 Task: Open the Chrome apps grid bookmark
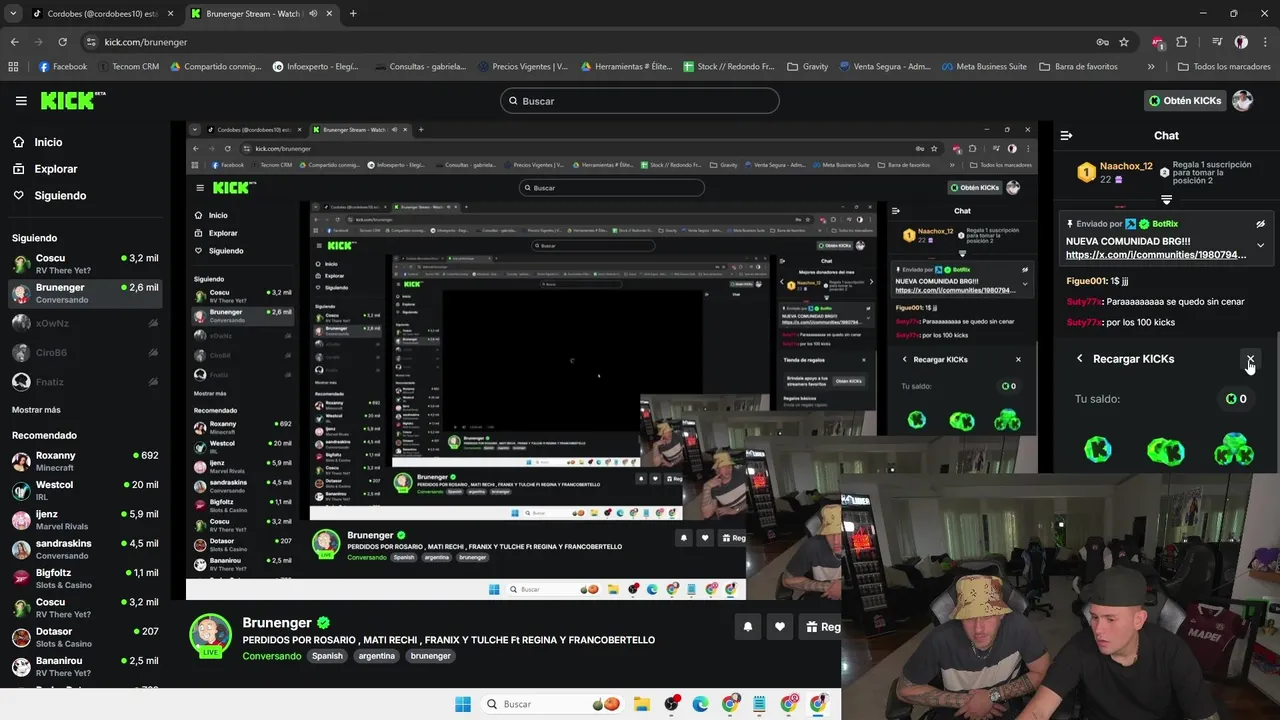point(13,67)
